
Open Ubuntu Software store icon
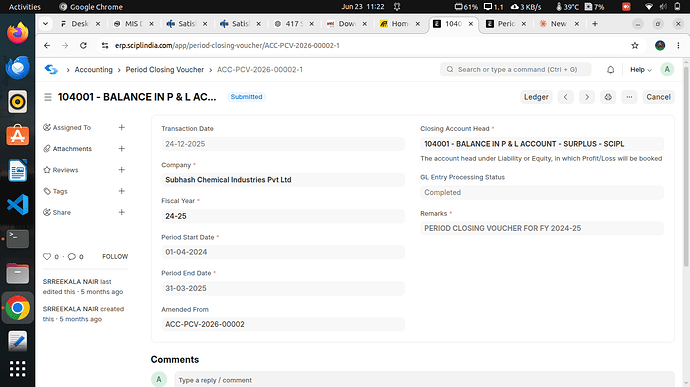(18, 136)
